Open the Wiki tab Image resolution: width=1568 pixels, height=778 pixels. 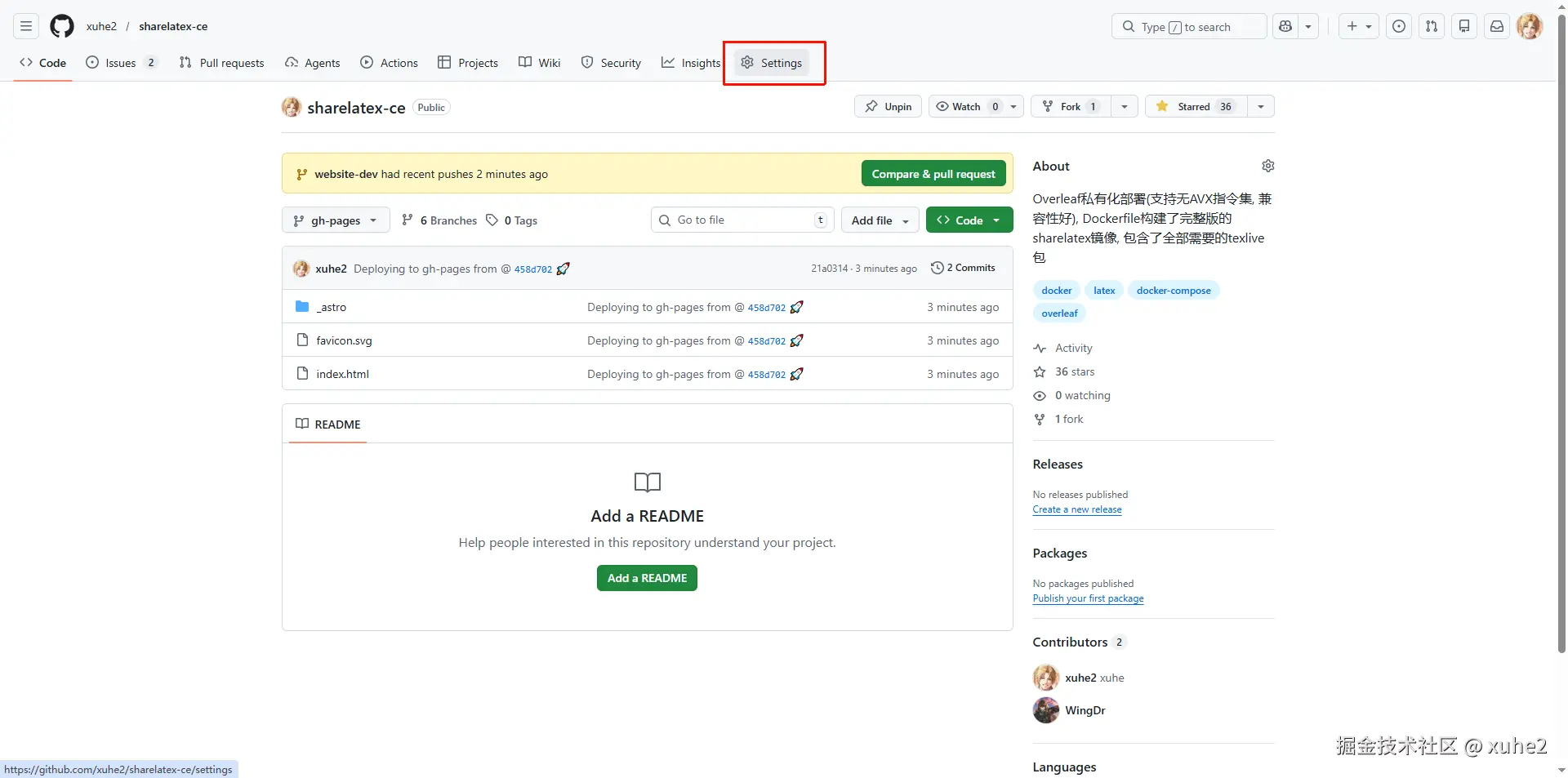[x=540, y=63]
